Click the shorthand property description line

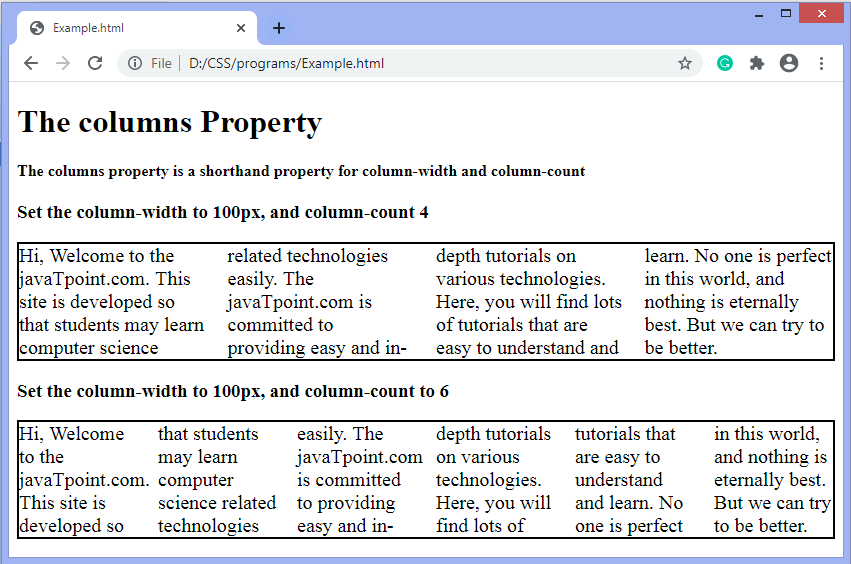pyautogui.click(x=301, y=172)
